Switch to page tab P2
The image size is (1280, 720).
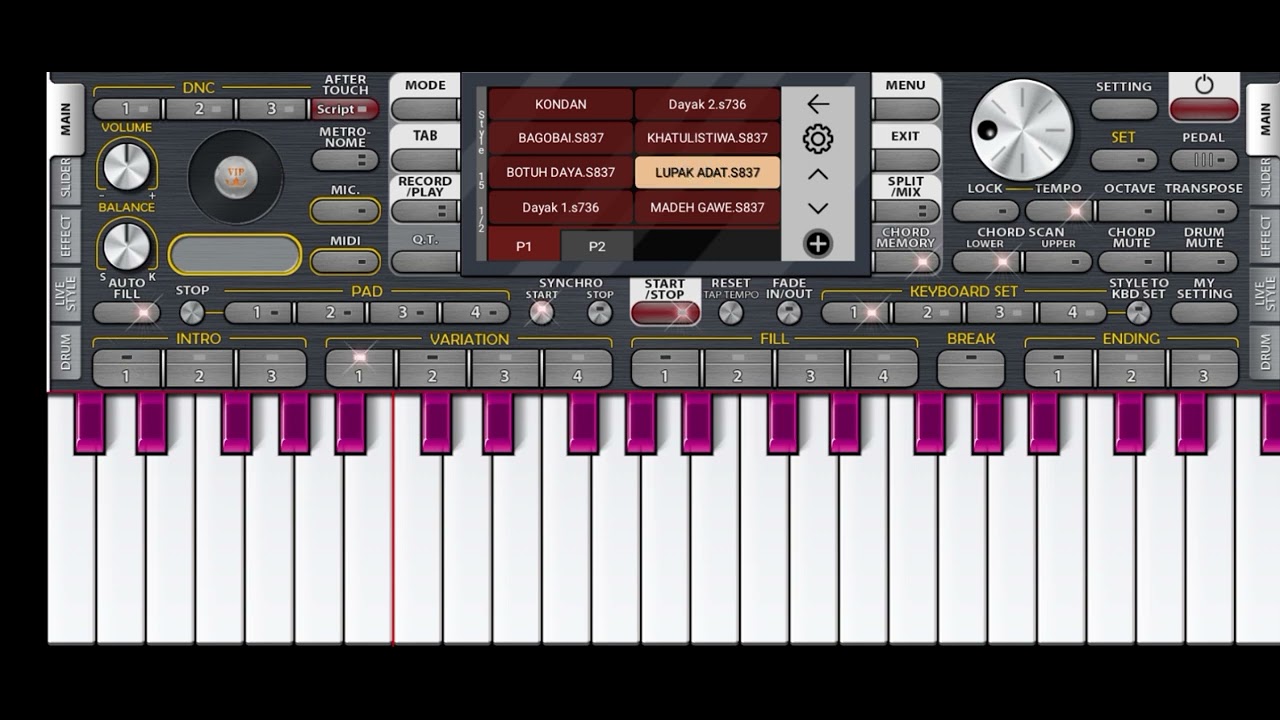[x=597, y=246]
